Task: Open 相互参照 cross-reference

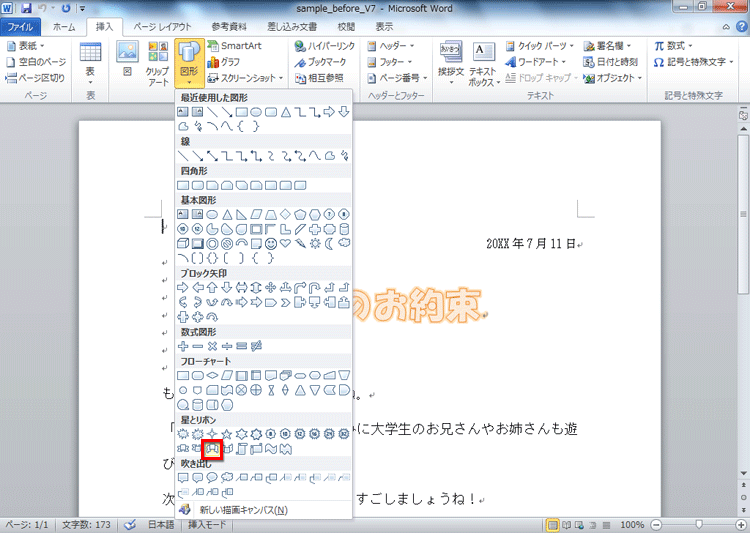Action: tap(319, 78)
